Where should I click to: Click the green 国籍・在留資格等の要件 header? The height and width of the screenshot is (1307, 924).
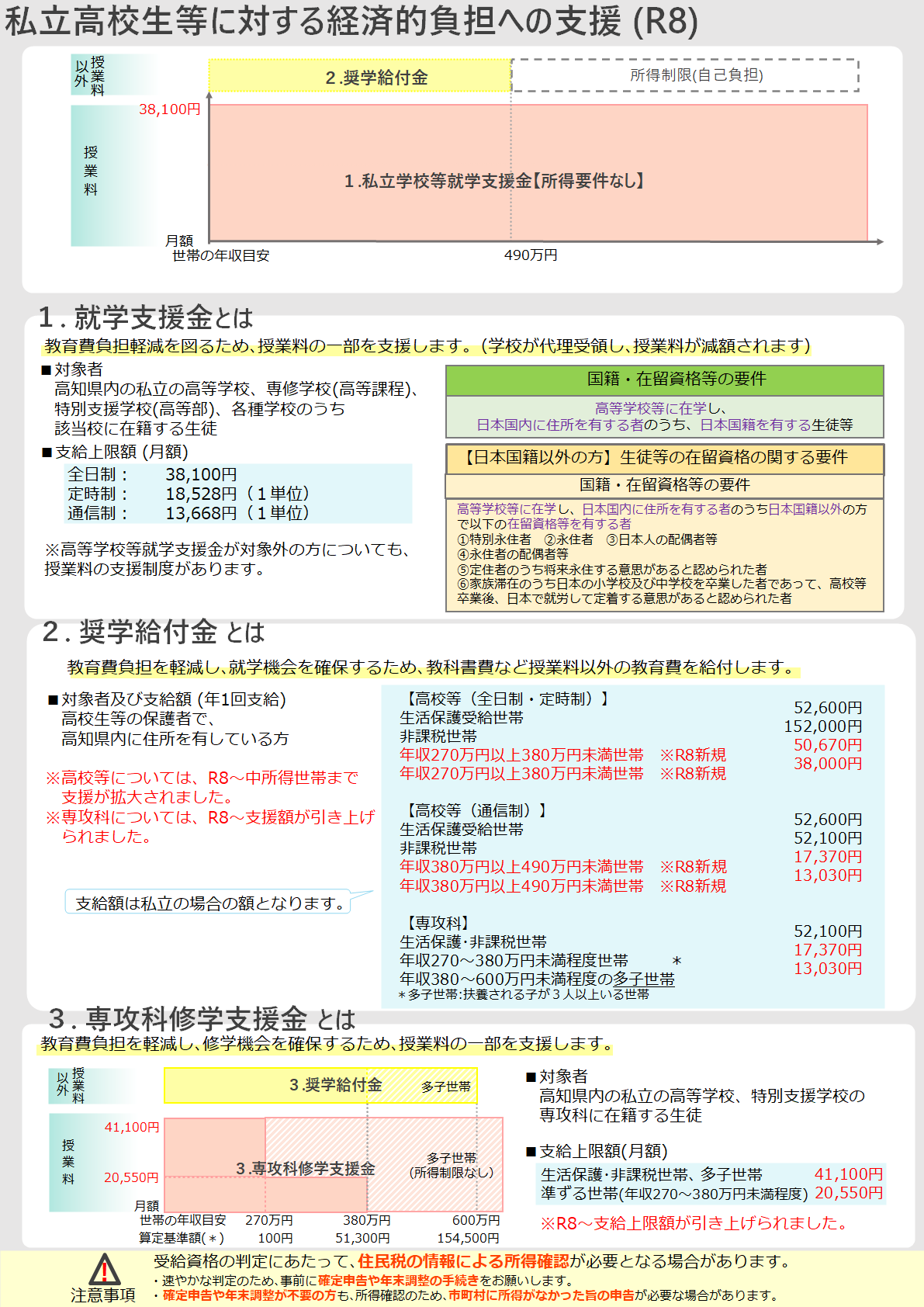[x=665, y=380]
